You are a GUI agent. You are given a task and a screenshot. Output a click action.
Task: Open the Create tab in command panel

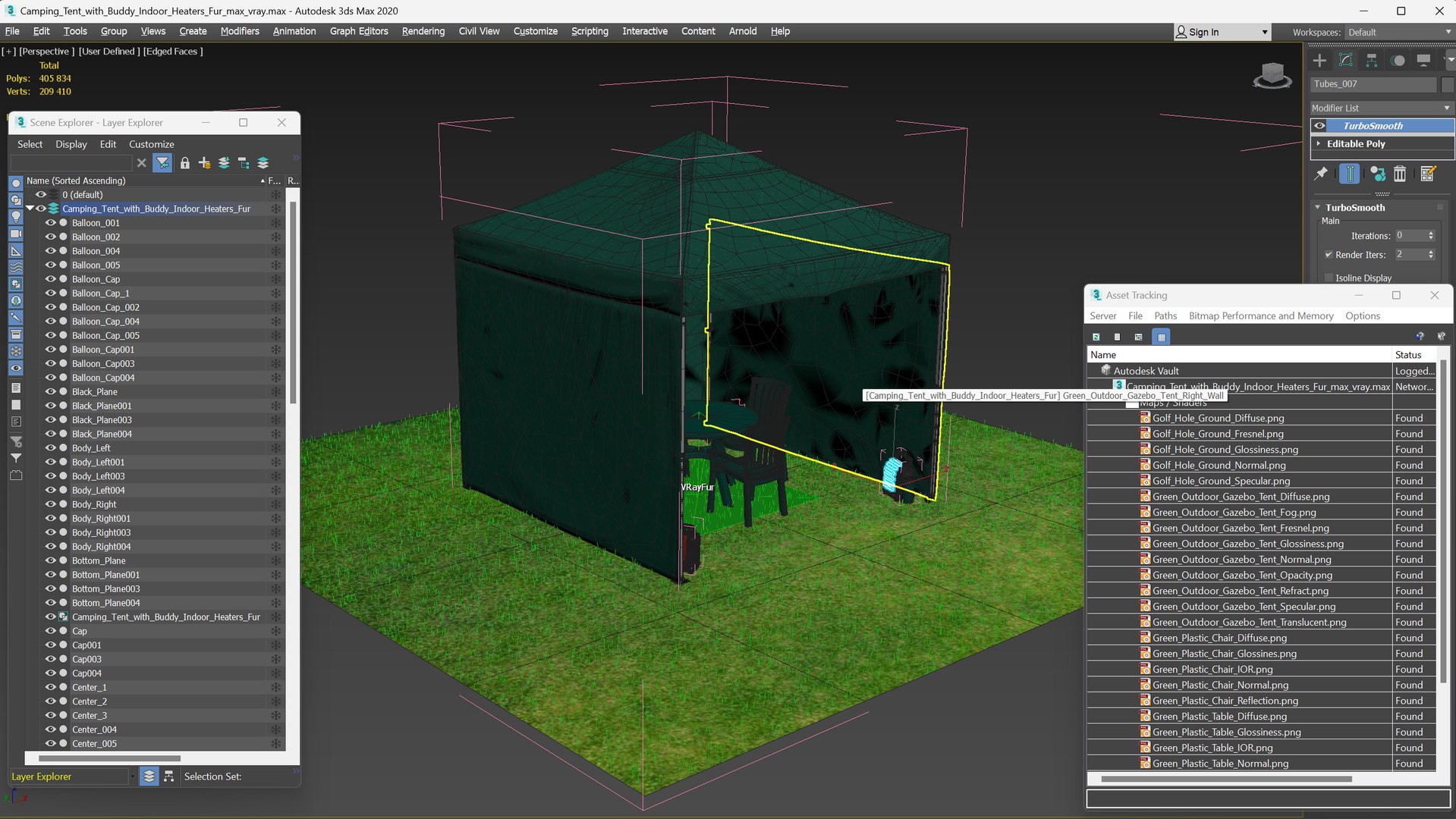tap(1319, 61)
